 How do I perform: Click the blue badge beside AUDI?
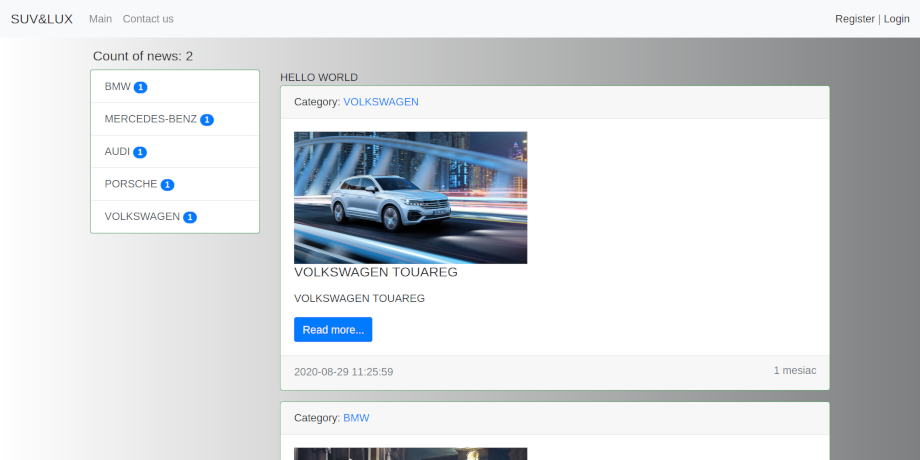click(x=140, y=152)
